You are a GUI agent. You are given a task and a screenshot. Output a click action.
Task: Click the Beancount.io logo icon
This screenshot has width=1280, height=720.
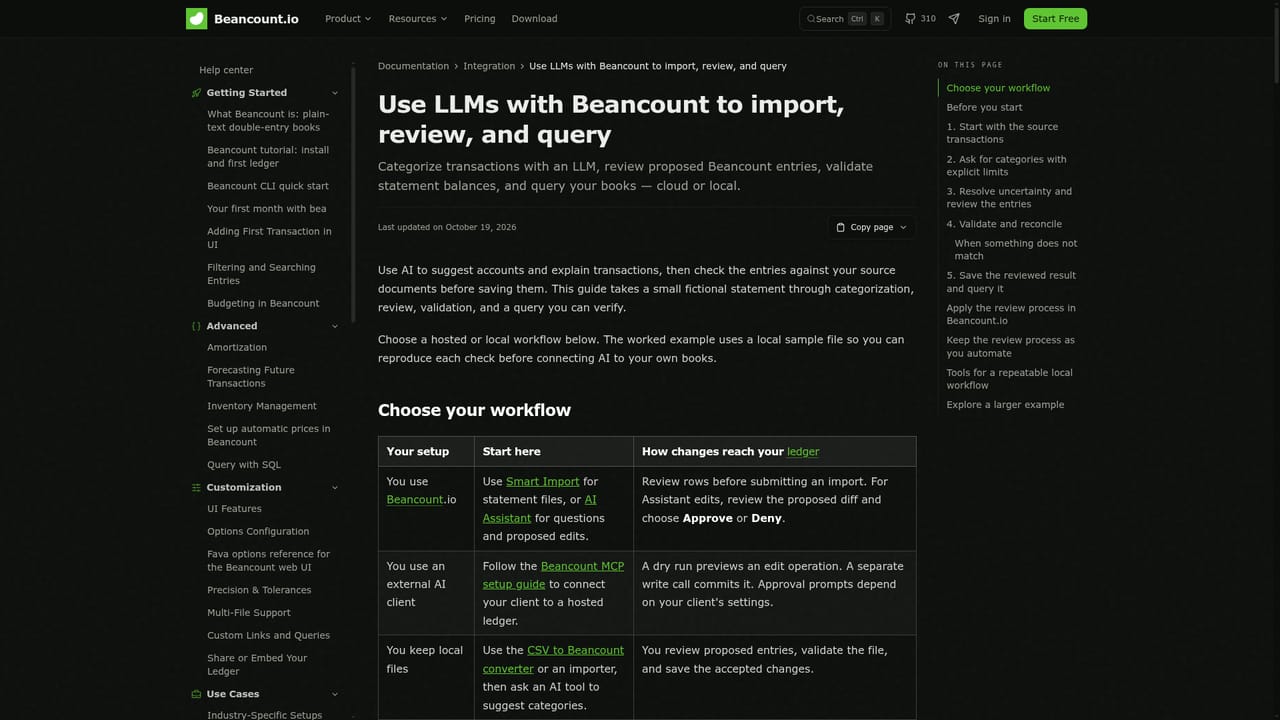point(196,18)
